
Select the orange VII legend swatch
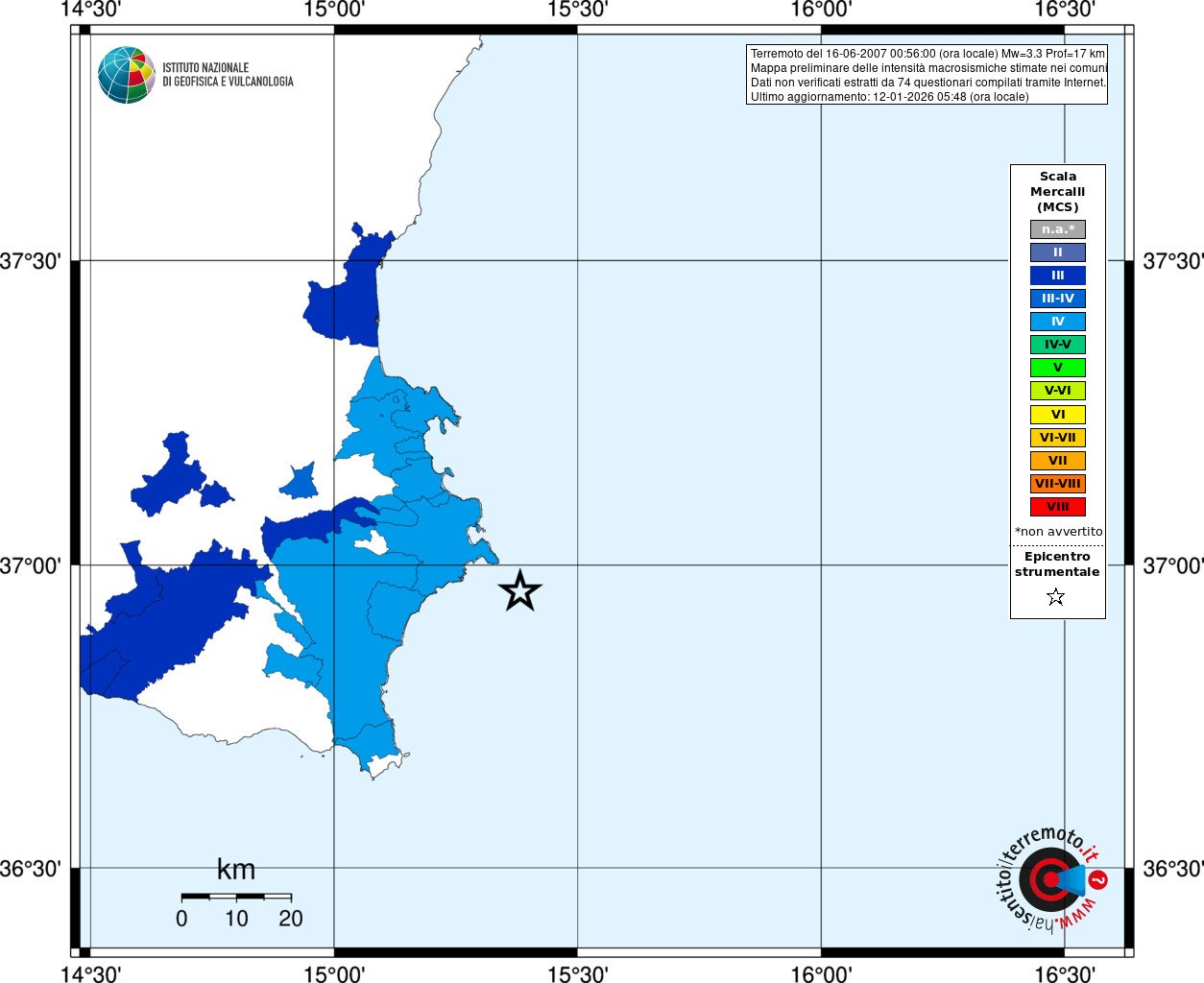1058,461
